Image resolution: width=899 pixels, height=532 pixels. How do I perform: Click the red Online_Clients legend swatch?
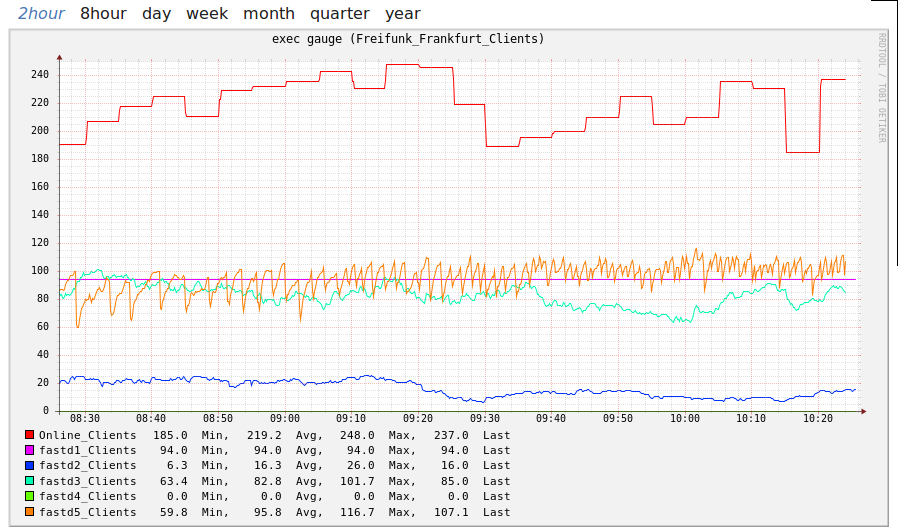(29, 435)
